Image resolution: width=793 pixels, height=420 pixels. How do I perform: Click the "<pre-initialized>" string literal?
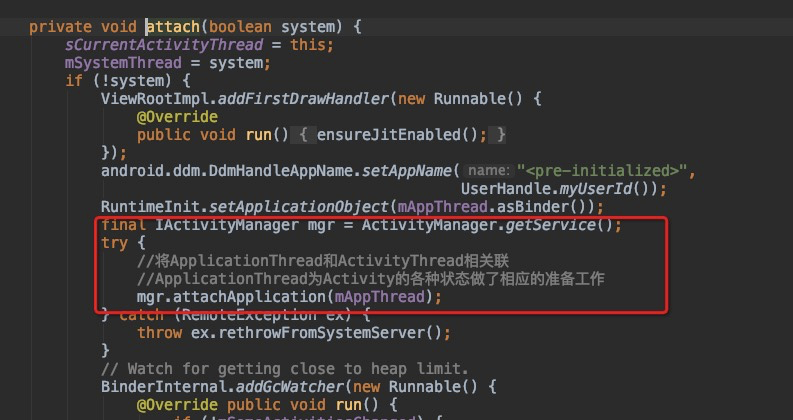(602, 171)
